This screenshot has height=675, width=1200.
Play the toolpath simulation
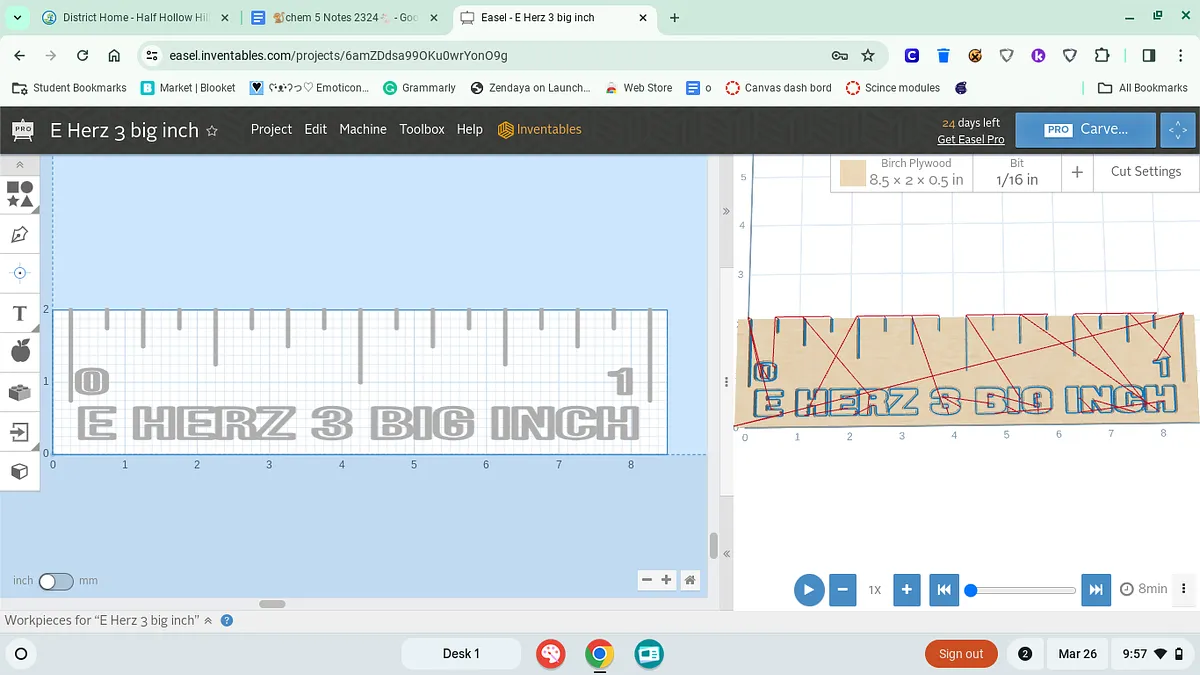809,589
